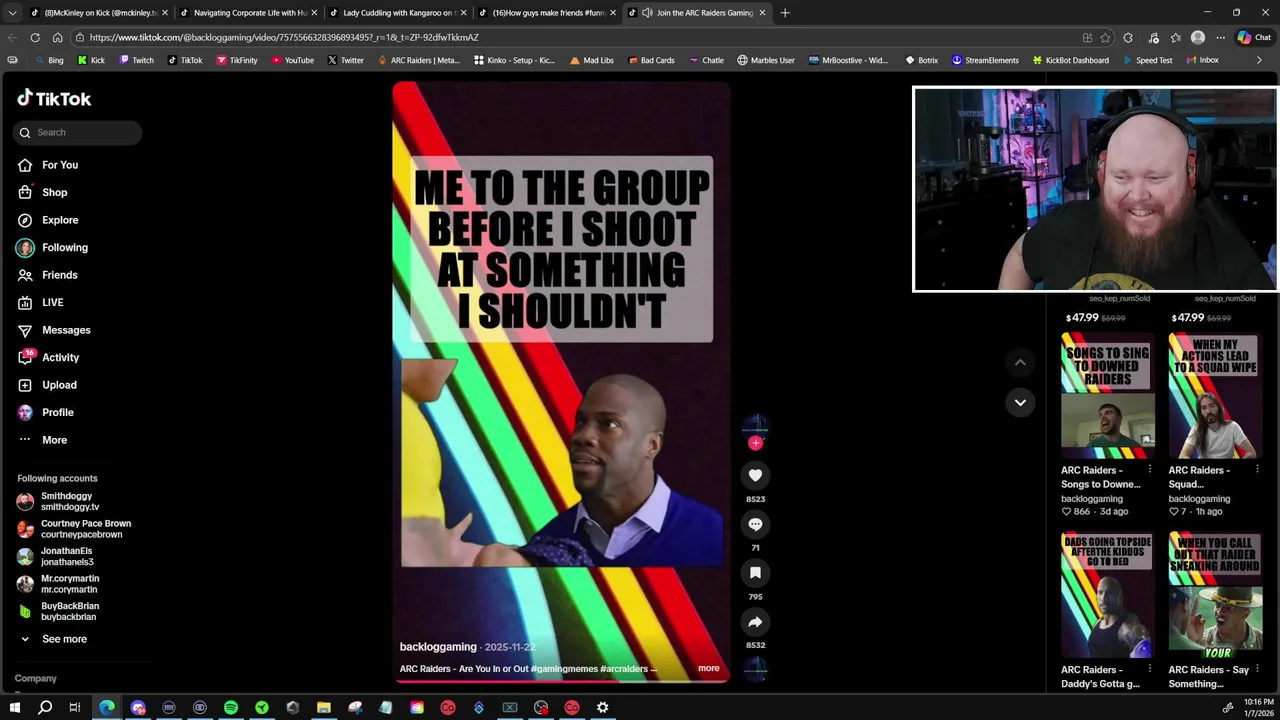Open a new browser tab
The height and width of the screenshot is (720, 1280).
pyautogui.click(x=785, y=13)
